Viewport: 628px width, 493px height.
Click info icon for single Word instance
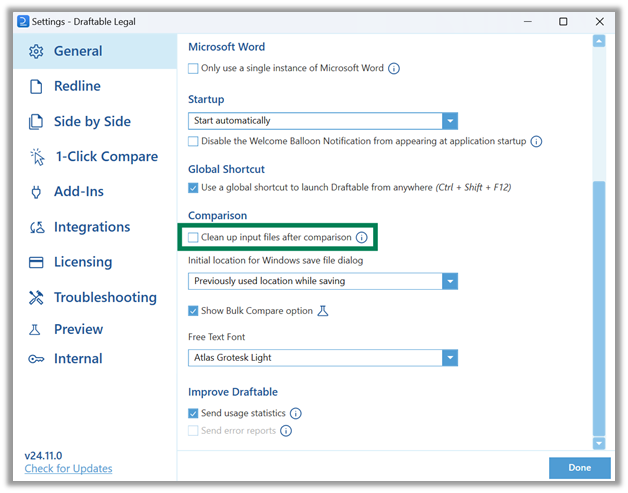[394, 68]
